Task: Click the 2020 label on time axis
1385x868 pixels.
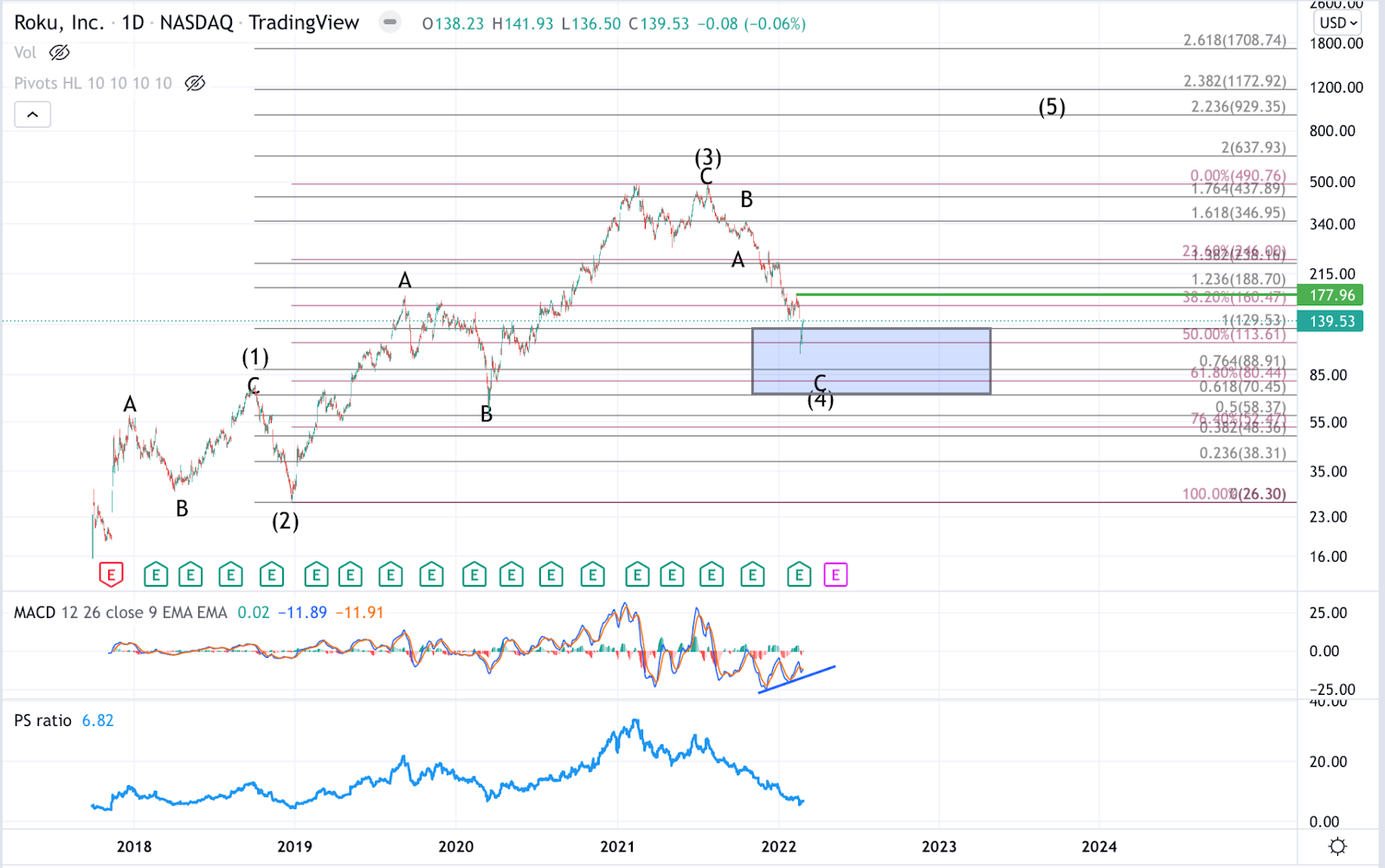Action: (x=455, y=846)
